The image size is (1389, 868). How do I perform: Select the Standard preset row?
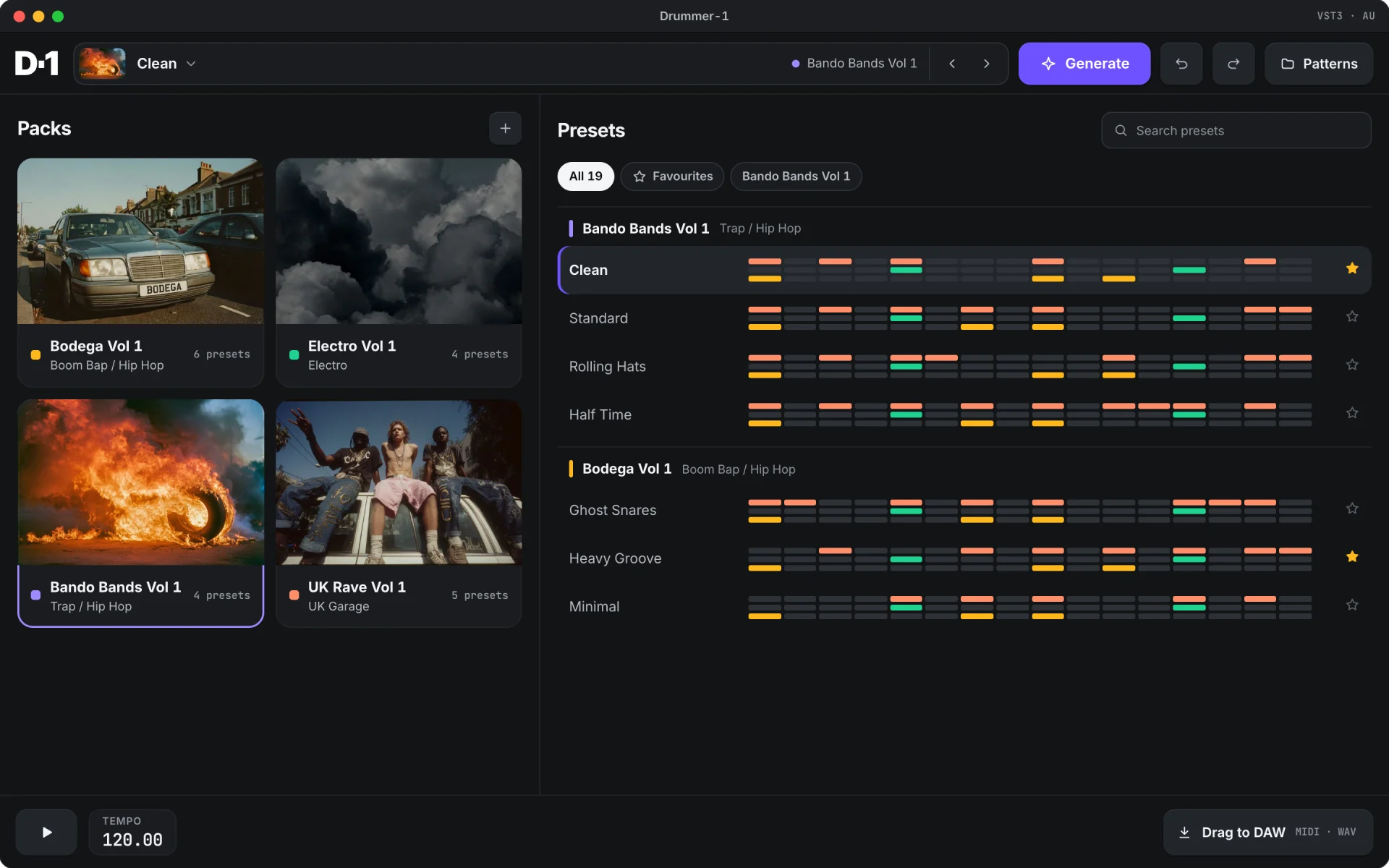coord(964,318)
